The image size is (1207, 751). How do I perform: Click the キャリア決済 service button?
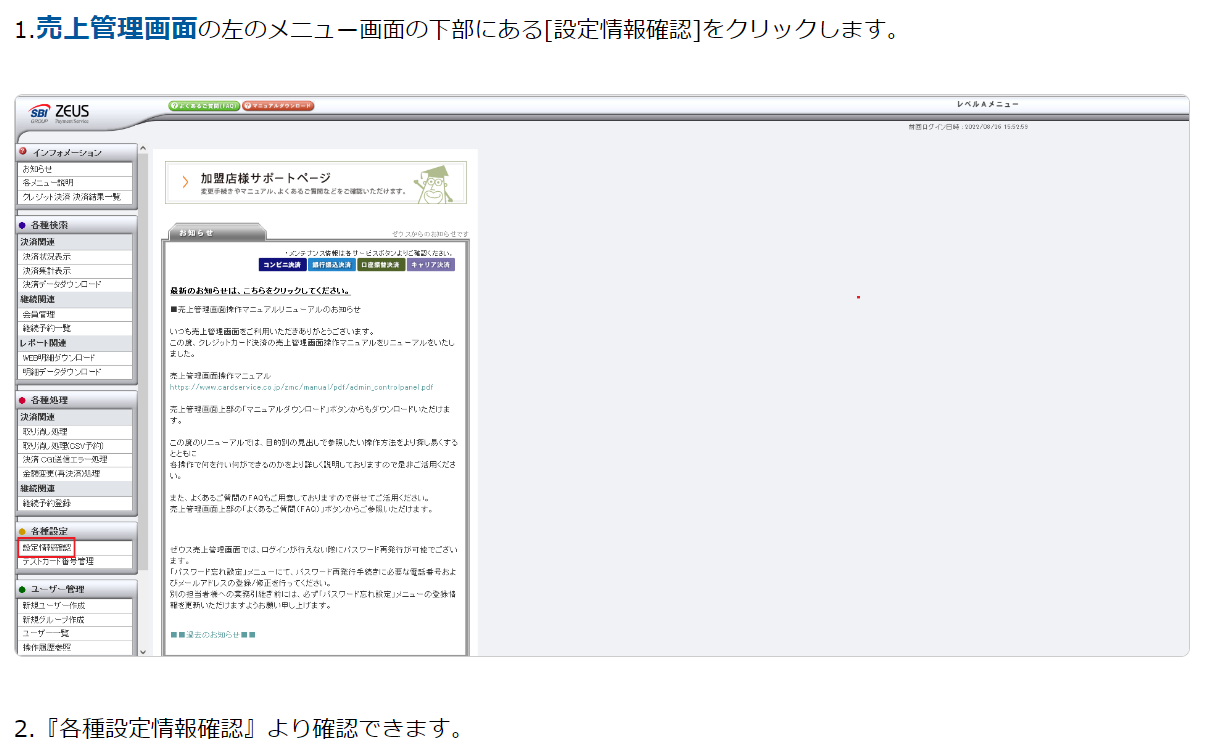[x=431, y=265]
